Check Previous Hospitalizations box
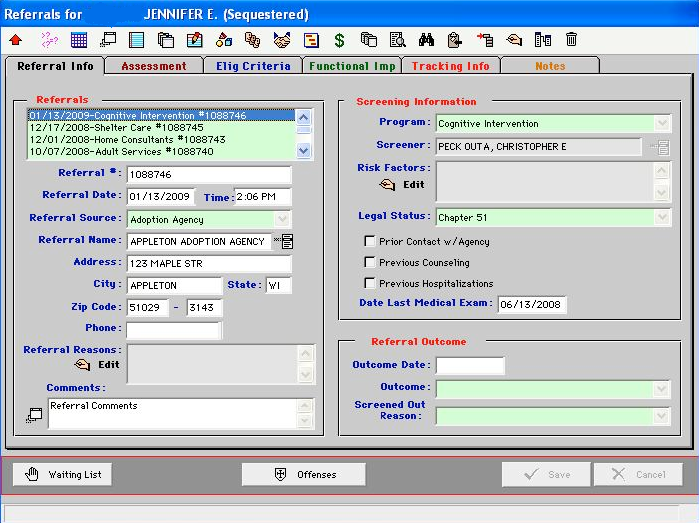699x523 pixels. [370, 283]
